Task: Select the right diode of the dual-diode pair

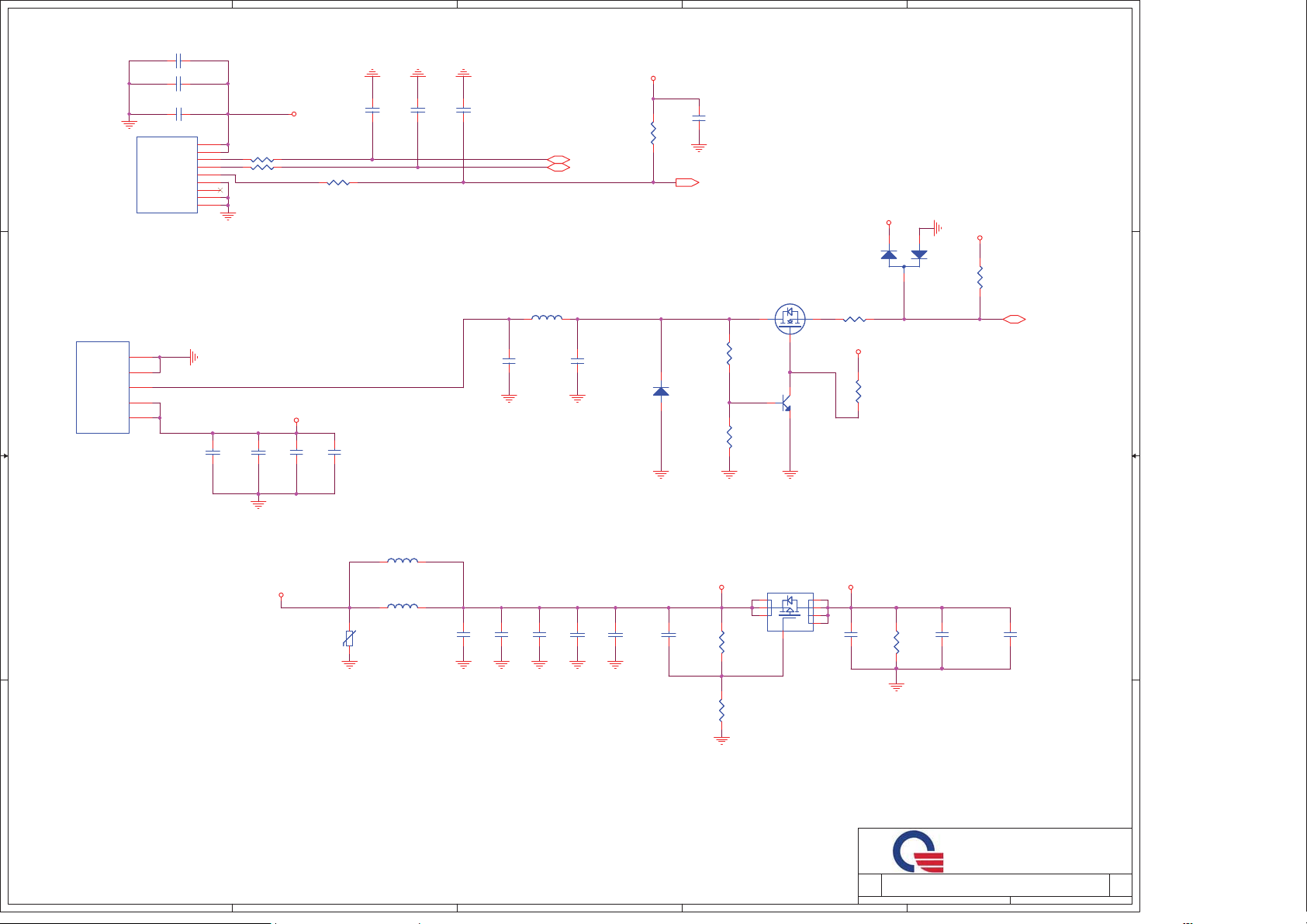Action: pos(919,254)
